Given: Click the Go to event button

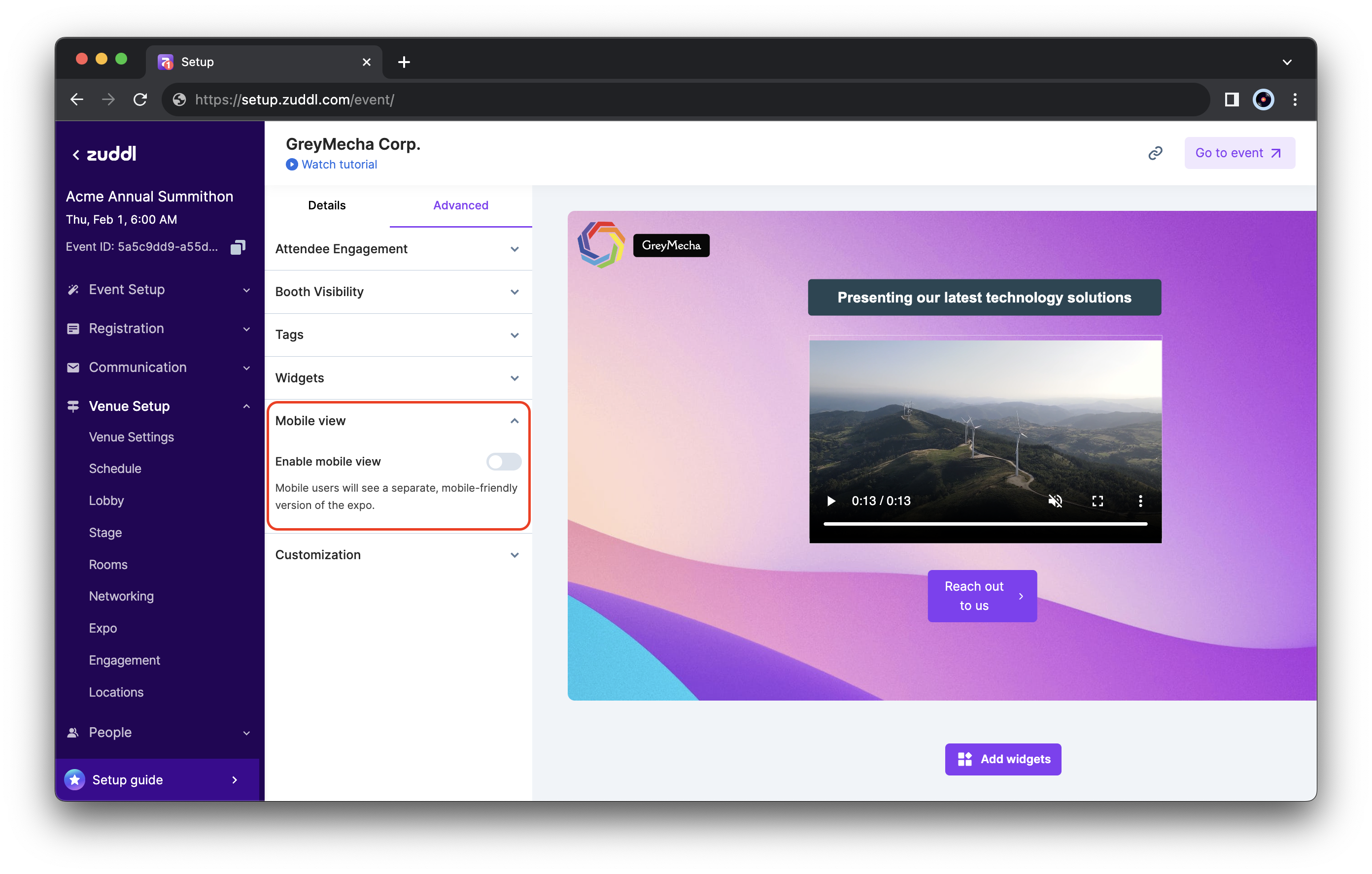Looking at the screenshot, I should (x=1239, y=153).
